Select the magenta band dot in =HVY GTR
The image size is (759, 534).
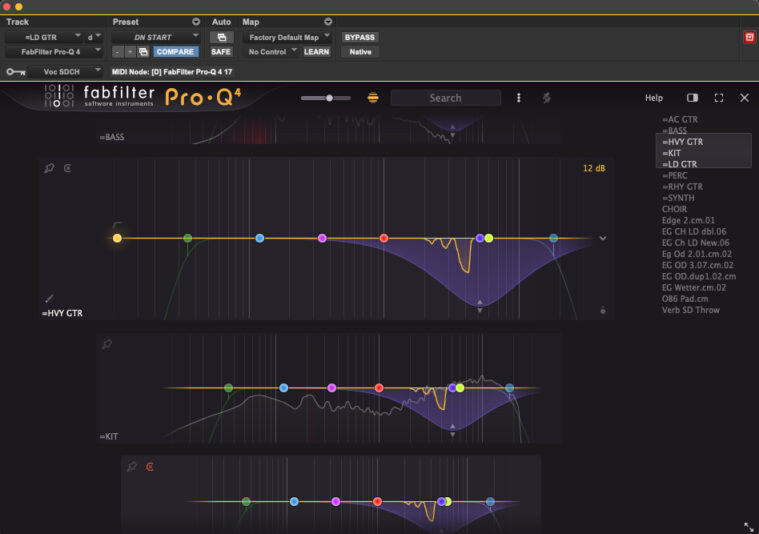click(x=322, y=238)
